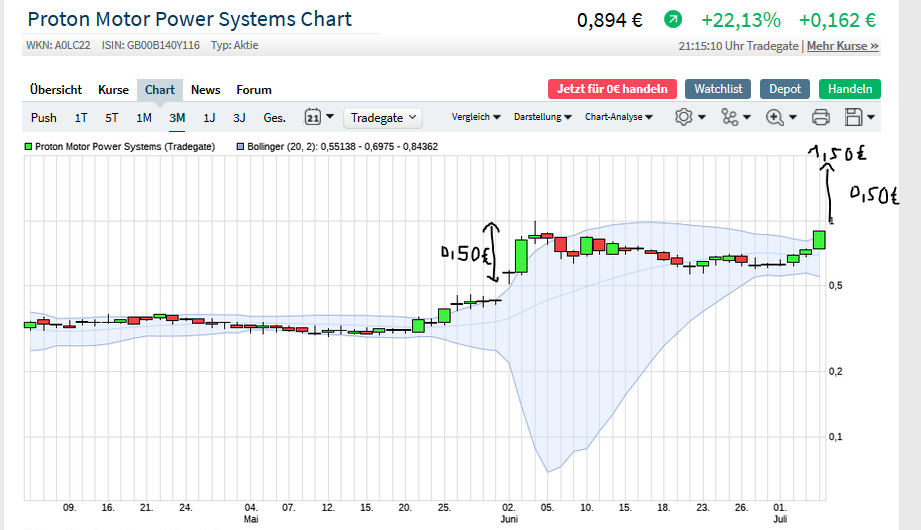Image resolution: width=921 pixels, height=530 pixels.
Task: Open the Forum tab
Action: [x=254, y=90]
